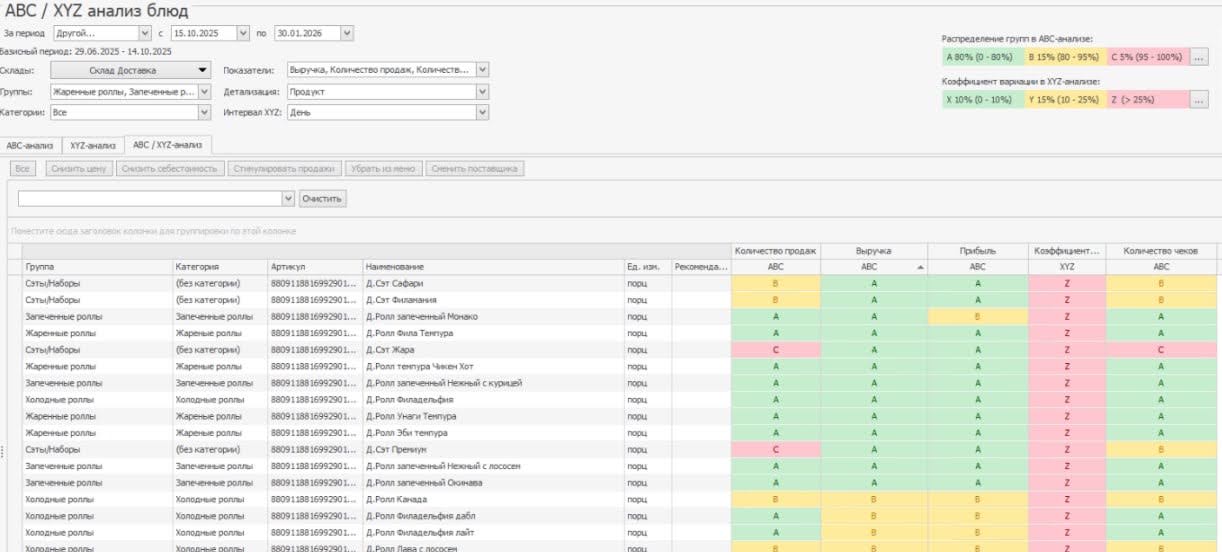Select the row 'Д.Ролл Эби темпура'
1222x552 pixels.
tap(618, 433)
